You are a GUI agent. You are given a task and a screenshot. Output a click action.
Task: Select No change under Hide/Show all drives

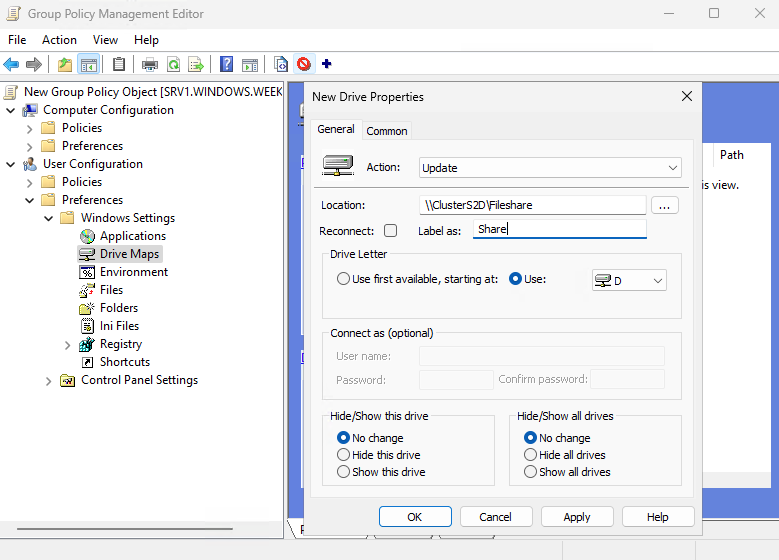531,437
